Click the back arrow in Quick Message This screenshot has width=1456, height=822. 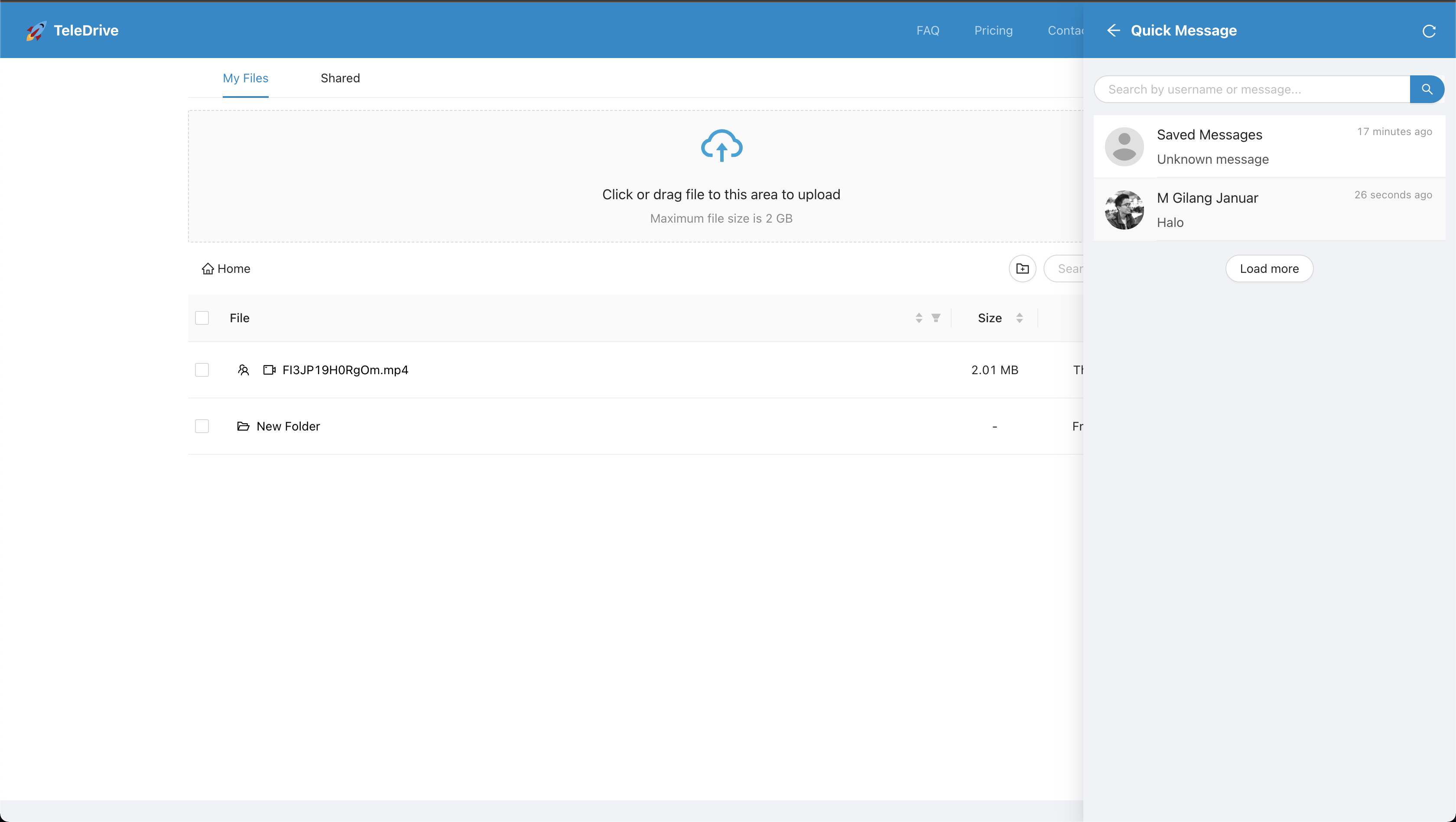[1113, 30]
